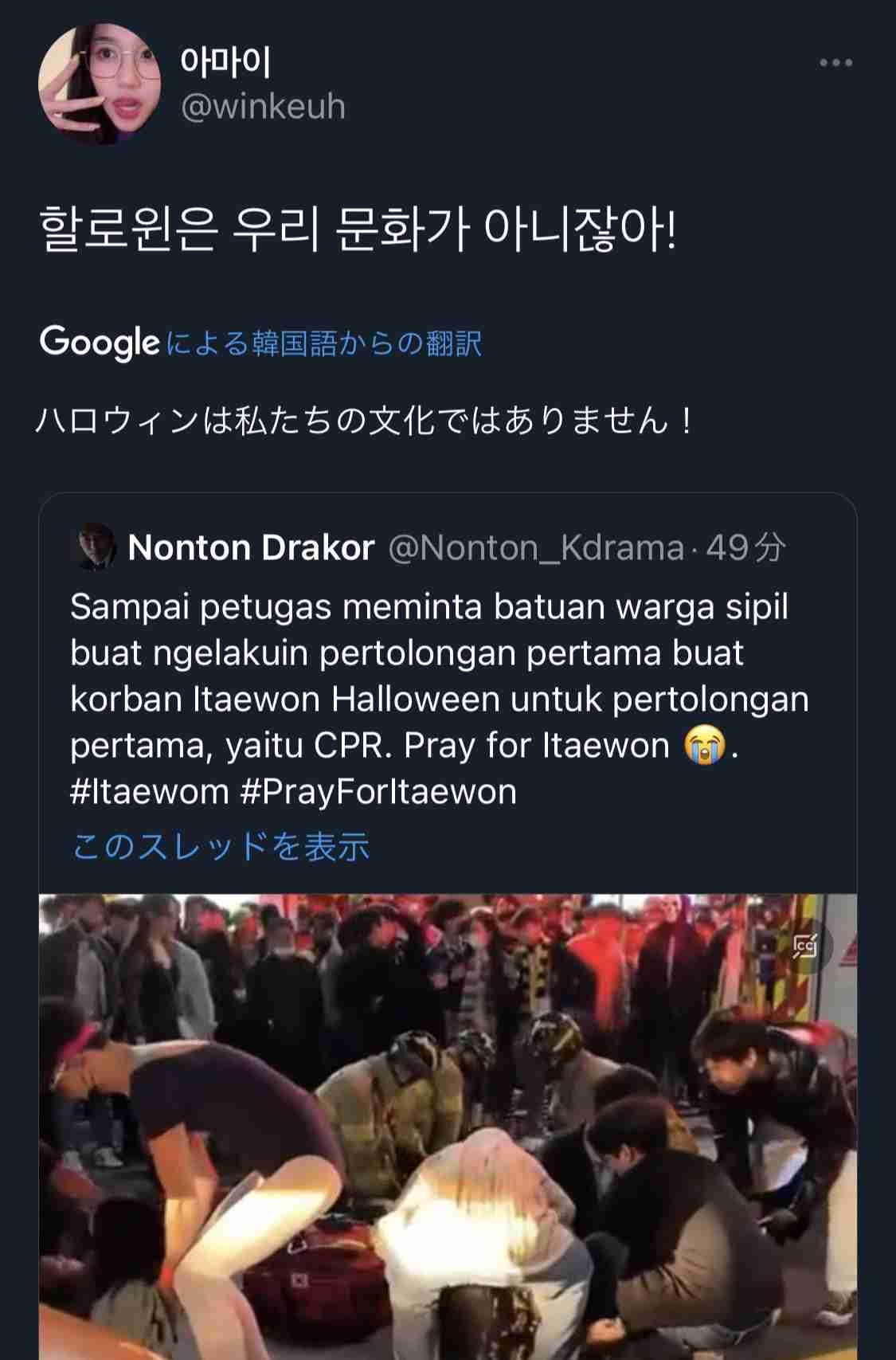Screen dimensions: 896x1360
Task: Click the Korean tweet text 할로윈은 우리 문화가
Action: tap(255, 230)
